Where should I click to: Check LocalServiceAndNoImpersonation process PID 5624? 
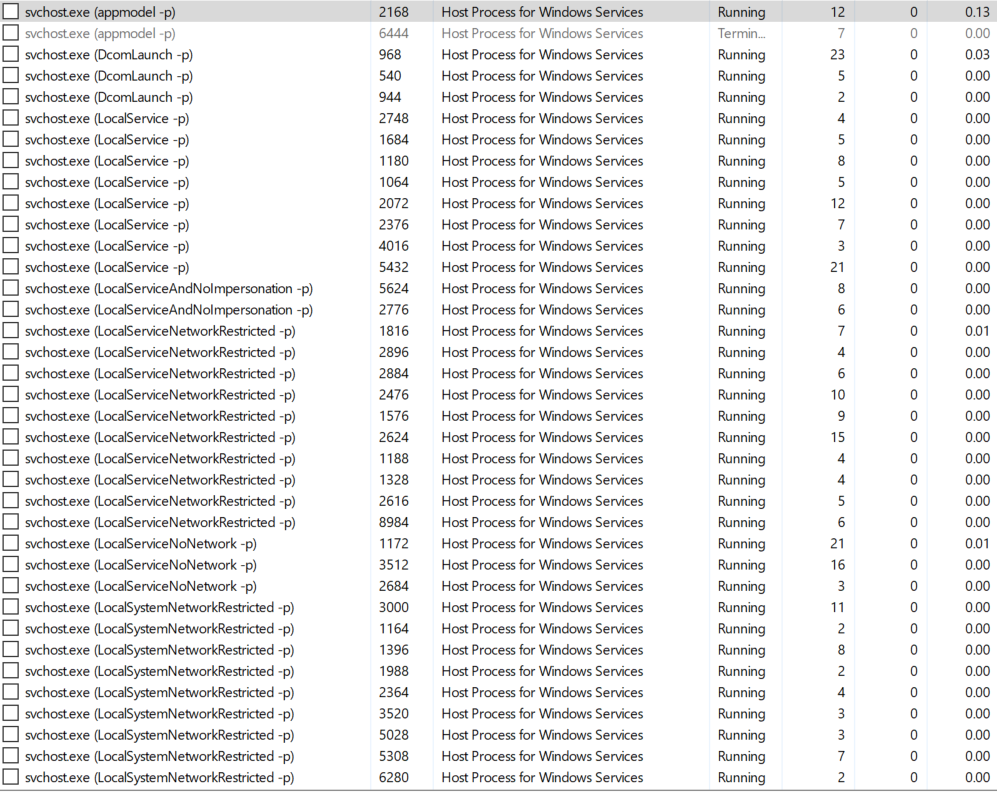pyautogui.click(x=10, y=288)
